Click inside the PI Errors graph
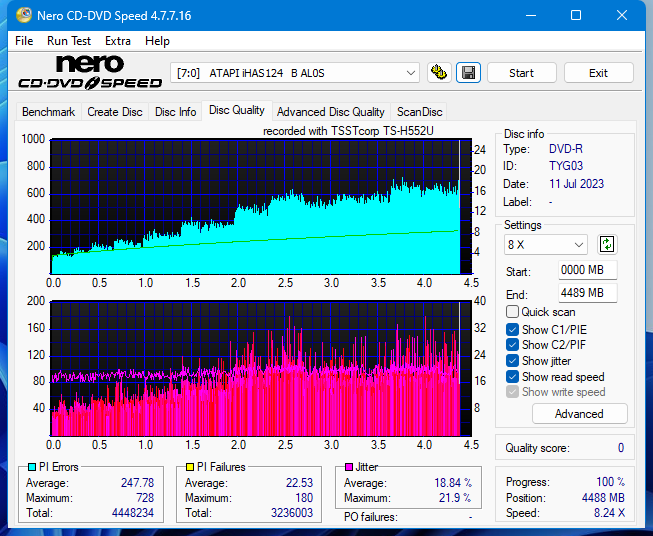Screen dimensions: 653x536 [x=261, y=207]
